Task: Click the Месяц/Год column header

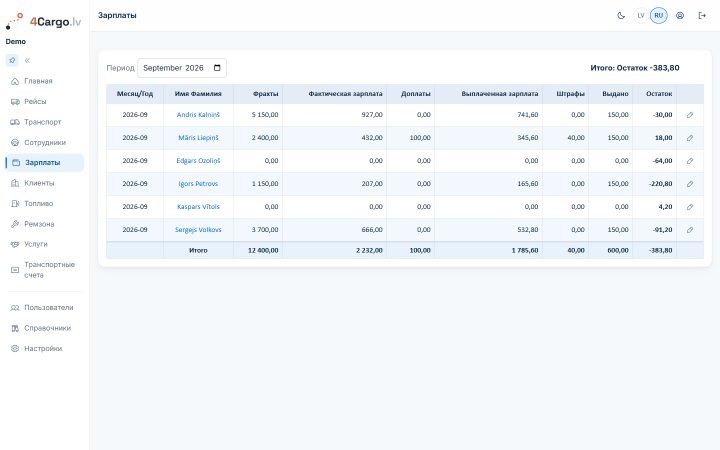Action: pyautogui.click(x=135, y=94)
